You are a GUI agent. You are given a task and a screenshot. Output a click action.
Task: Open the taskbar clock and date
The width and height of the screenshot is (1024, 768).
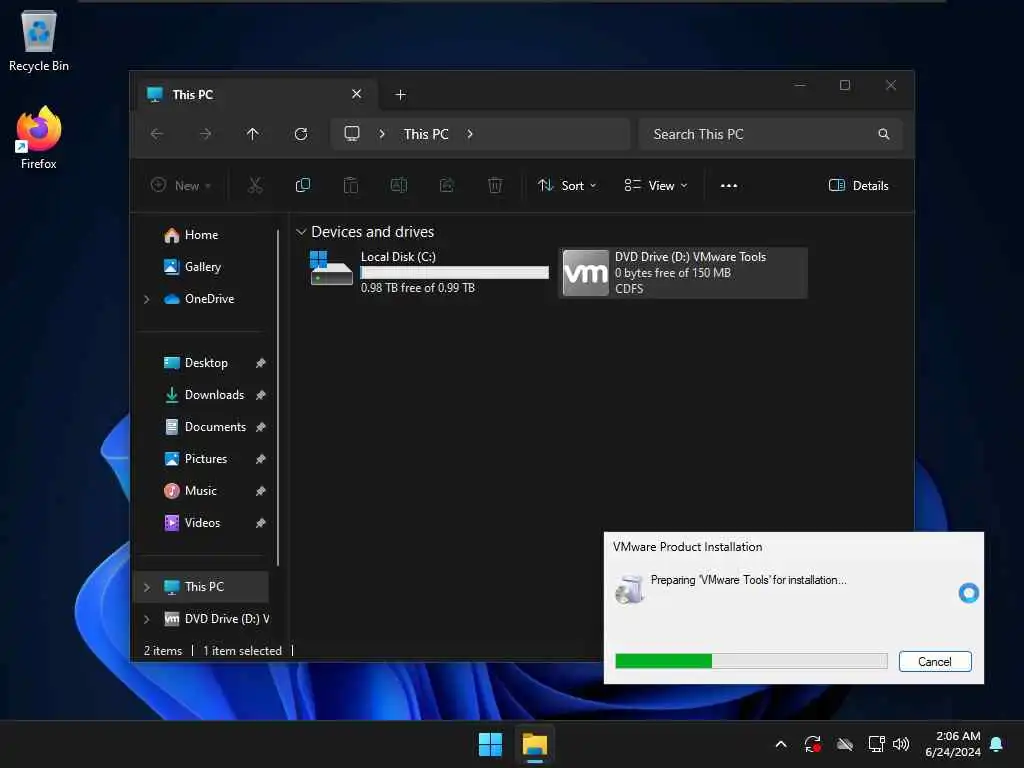[952, 744]
